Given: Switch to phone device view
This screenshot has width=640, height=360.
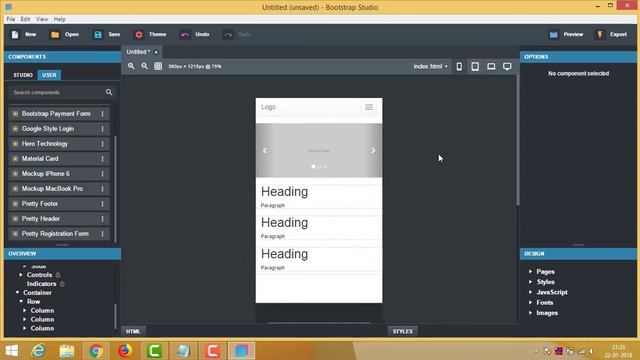Looking at the screenshot, I should (459, 66).
